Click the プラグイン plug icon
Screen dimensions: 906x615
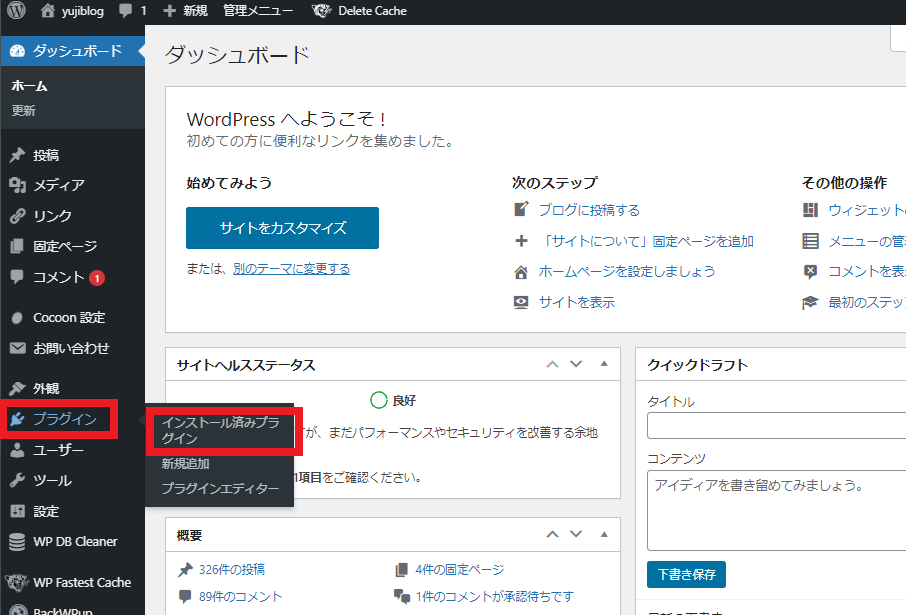click(17, 418)
